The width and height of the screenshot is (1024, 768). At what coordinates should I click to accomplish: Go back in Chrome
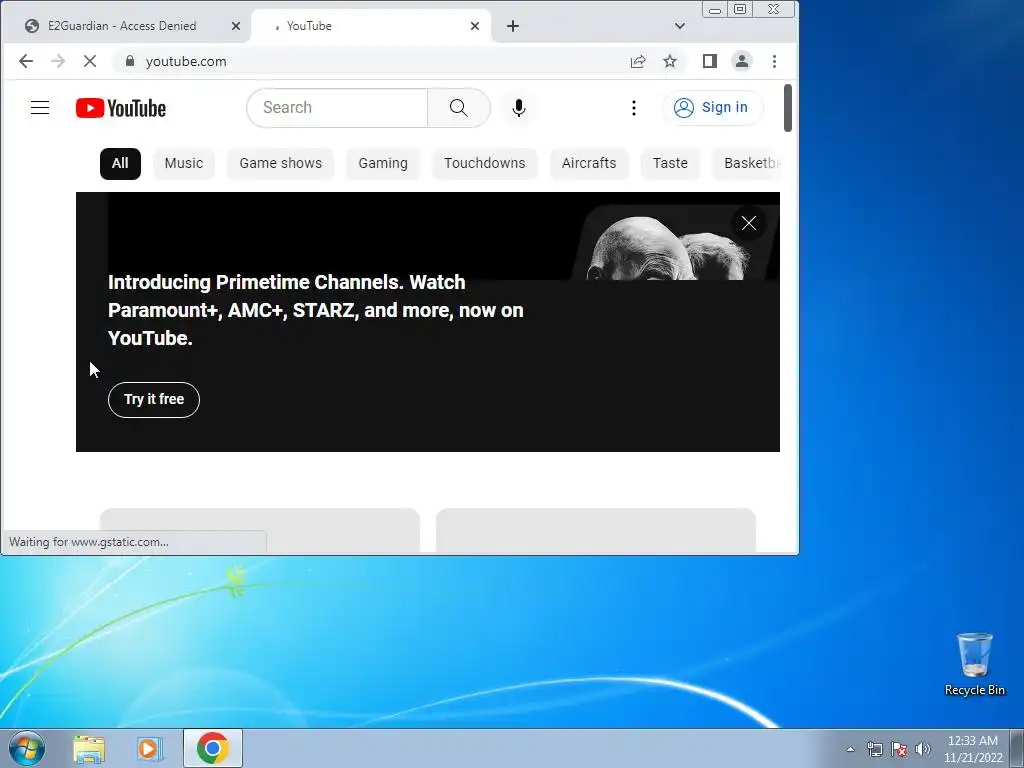pos(25,61)
